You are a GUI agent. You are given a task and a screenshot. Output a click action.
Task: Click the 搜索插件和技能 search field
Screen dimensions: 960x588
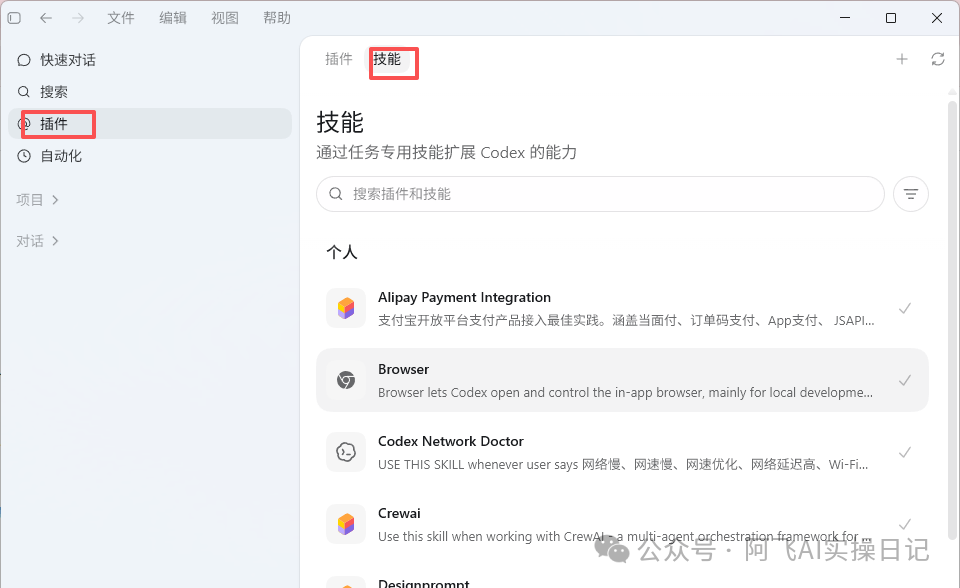(x=601, y=194)
